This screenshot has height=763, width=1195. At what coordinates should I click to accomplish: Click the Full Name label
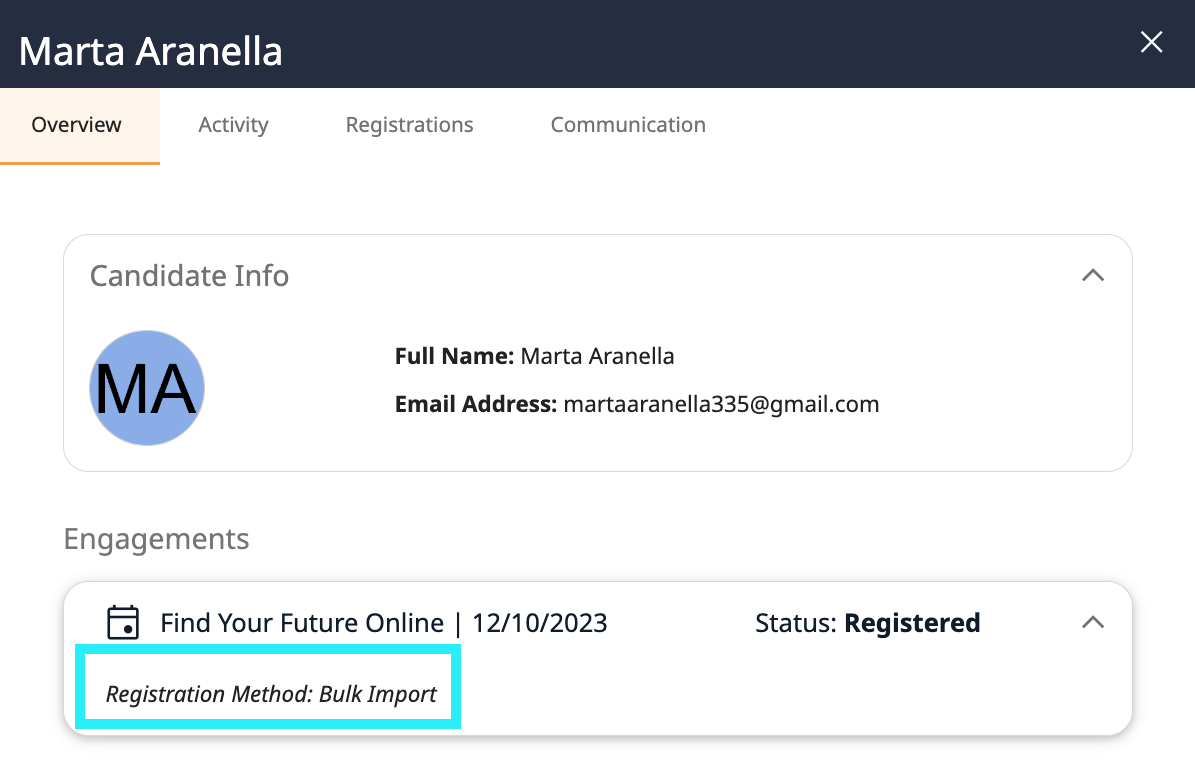[454, 356]
